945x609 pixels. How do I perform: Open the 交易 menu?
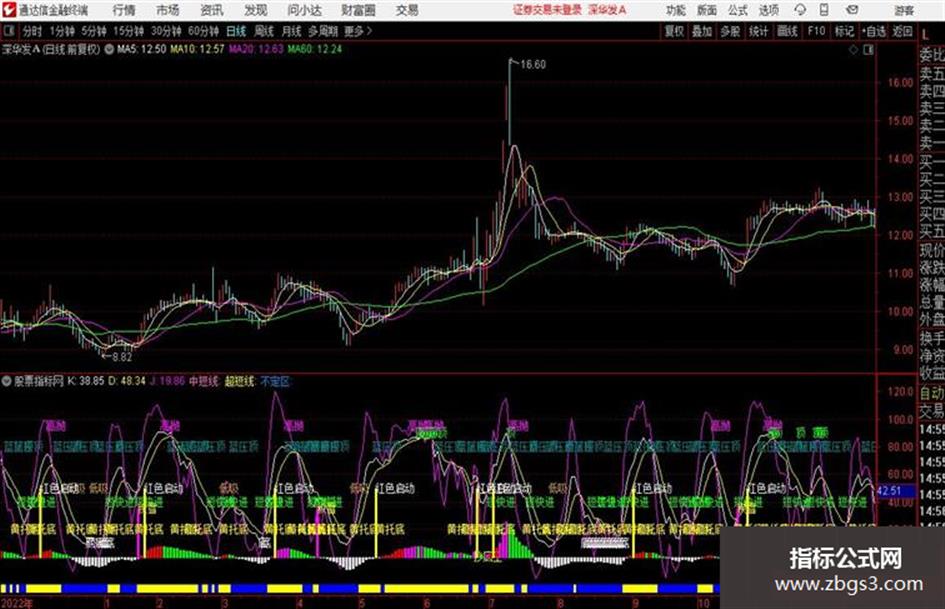(407, 10)
